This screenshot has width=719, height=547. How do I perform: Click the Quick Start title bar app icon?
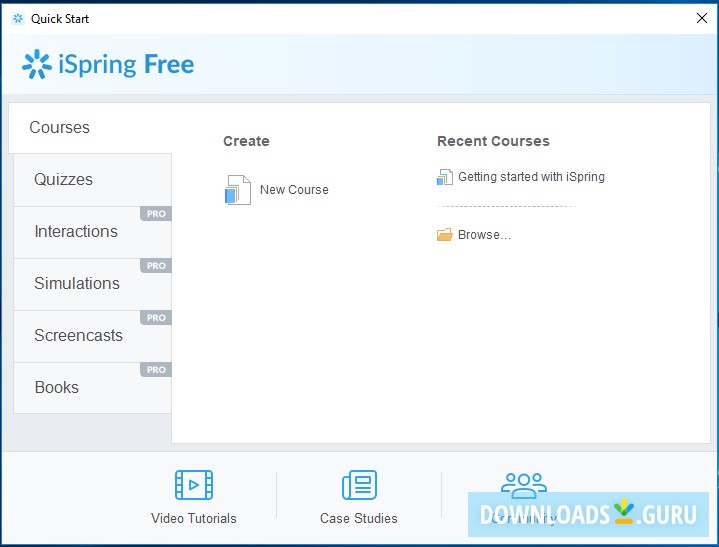pos(18,18)
